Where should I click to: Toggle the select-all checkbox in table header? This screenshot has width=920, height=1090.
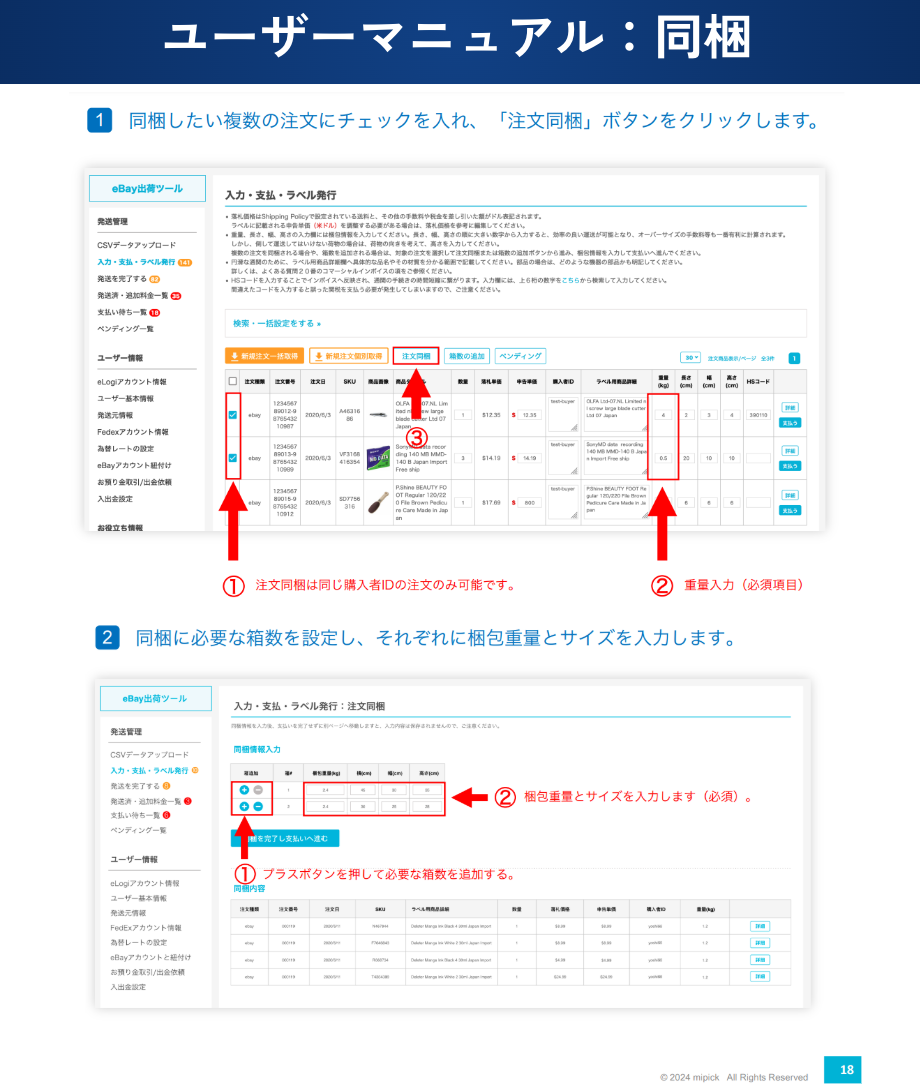pos(233,381)
